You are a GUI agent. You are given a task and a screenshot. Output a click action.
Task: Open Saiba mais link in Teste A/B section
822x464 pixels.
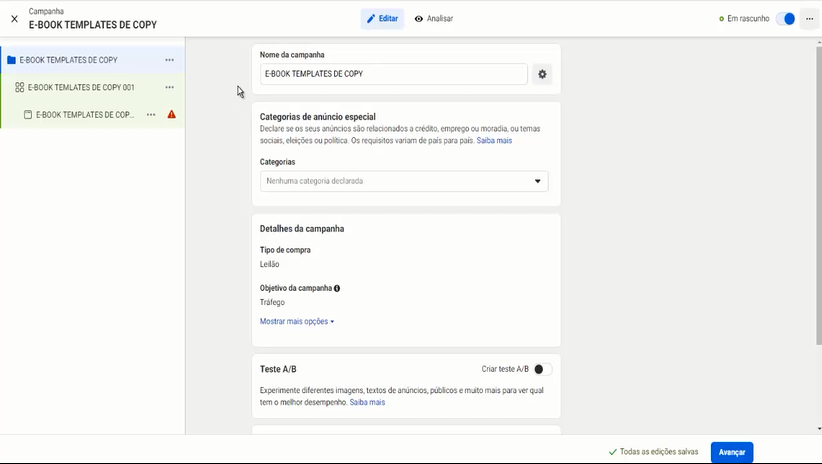[x=367, y=402]
